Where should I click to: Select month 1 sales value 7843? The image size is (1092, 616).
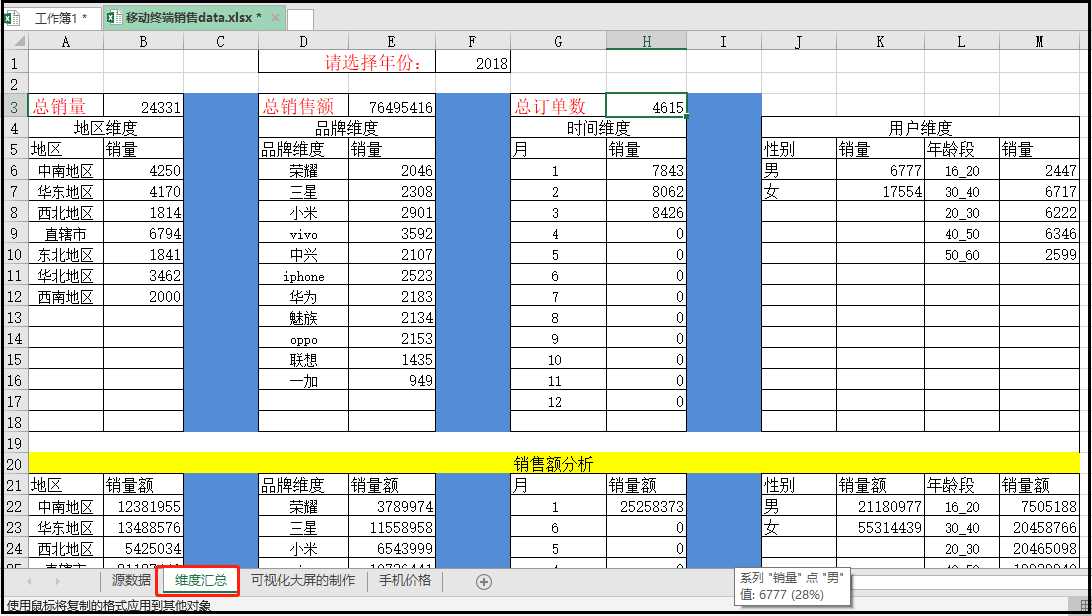[x=646, y=171]
